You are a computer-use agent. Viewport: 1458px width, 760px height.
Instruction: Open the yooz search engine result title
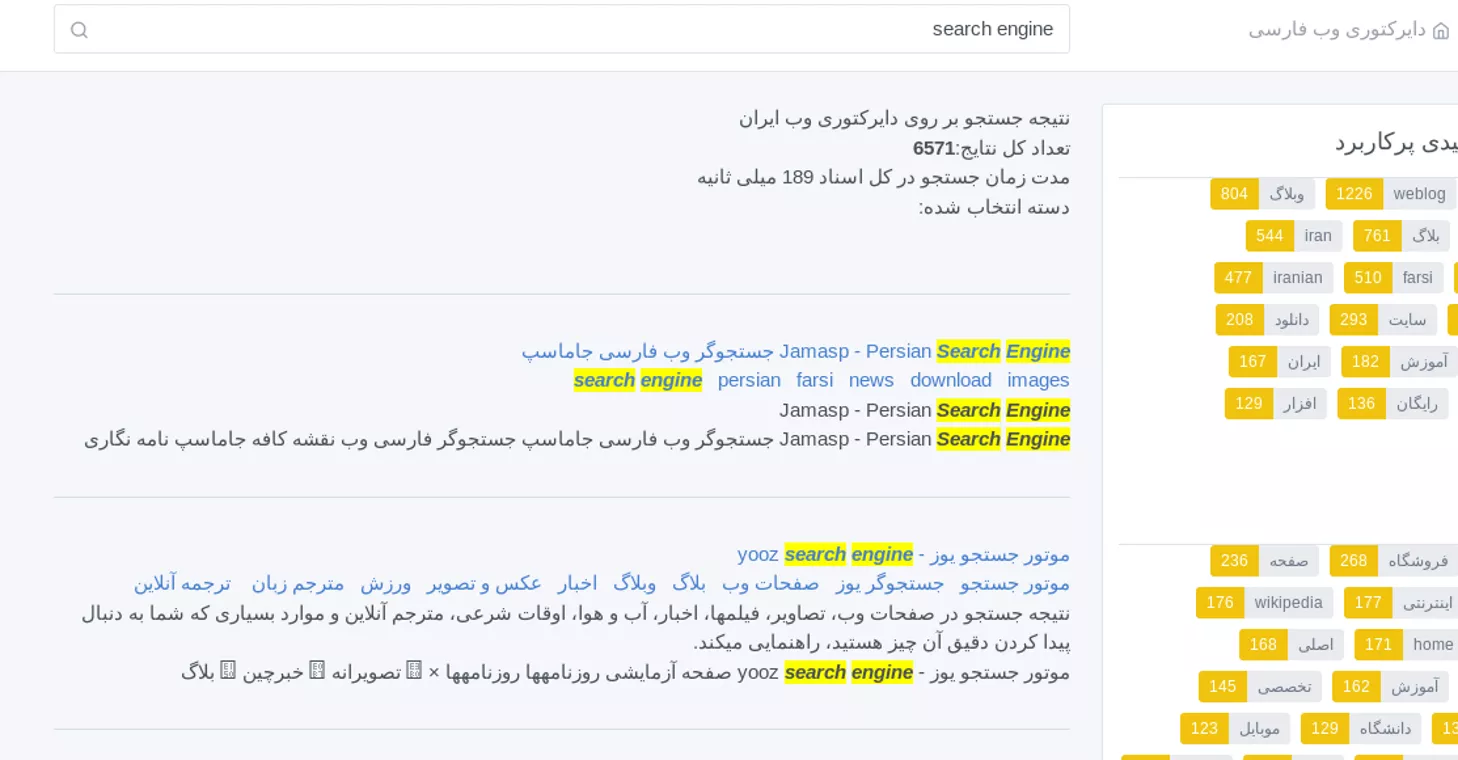click(x=904, y=554)
